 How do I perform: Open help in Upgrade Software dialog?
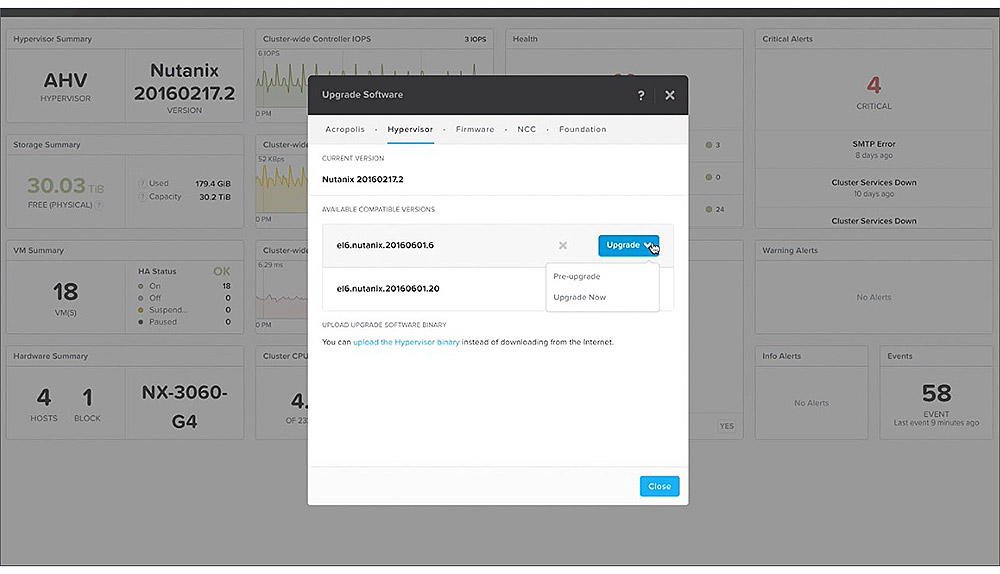(641, 95)
